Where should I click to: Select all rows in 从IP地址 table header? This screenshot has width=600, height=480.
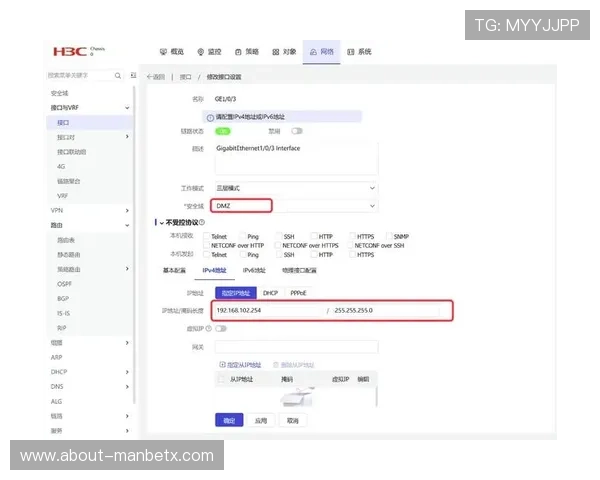point(221,379)
